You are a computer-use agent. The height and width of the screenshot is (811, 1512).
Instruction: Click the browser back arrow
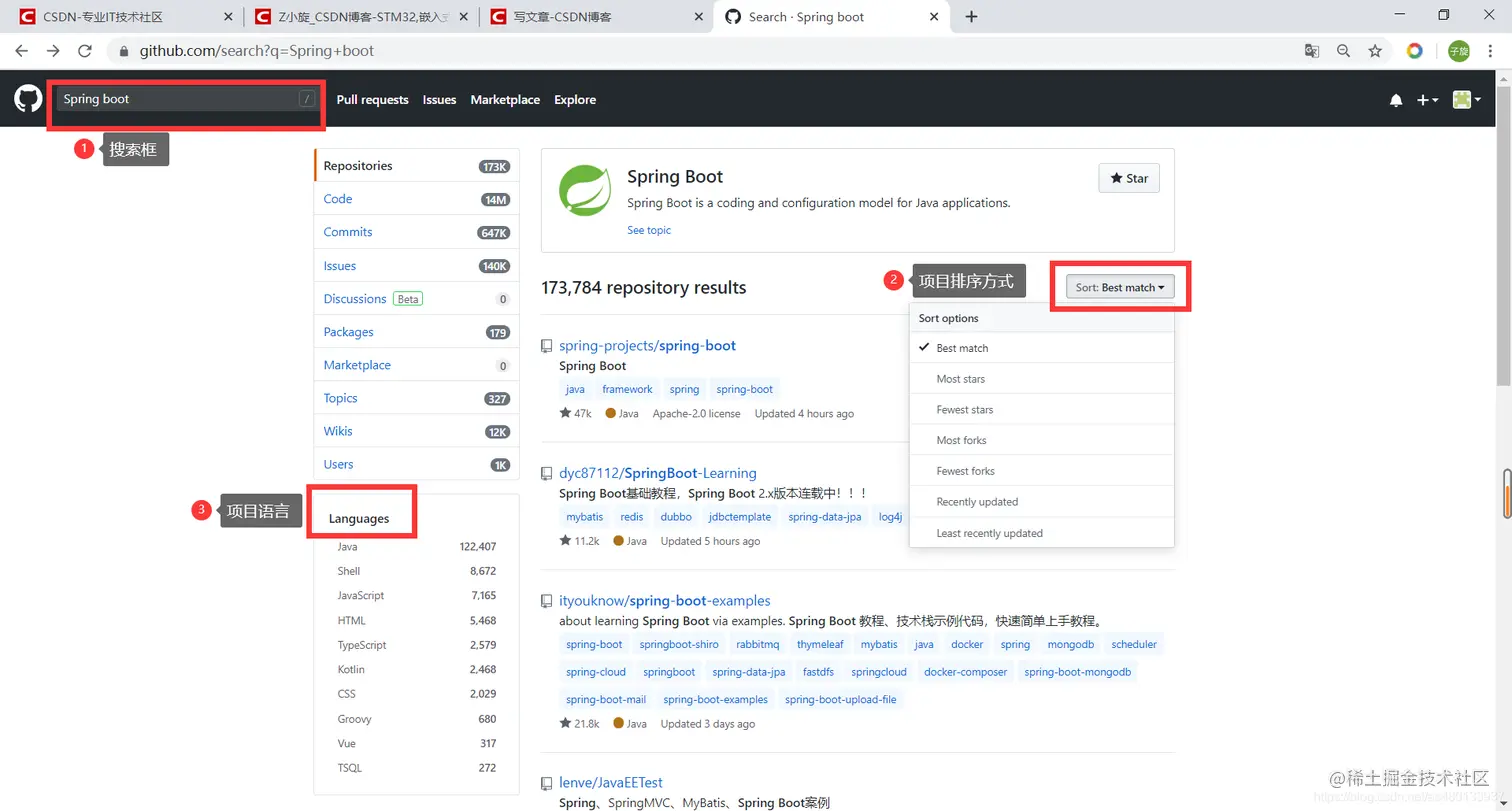tap(22, 51)
